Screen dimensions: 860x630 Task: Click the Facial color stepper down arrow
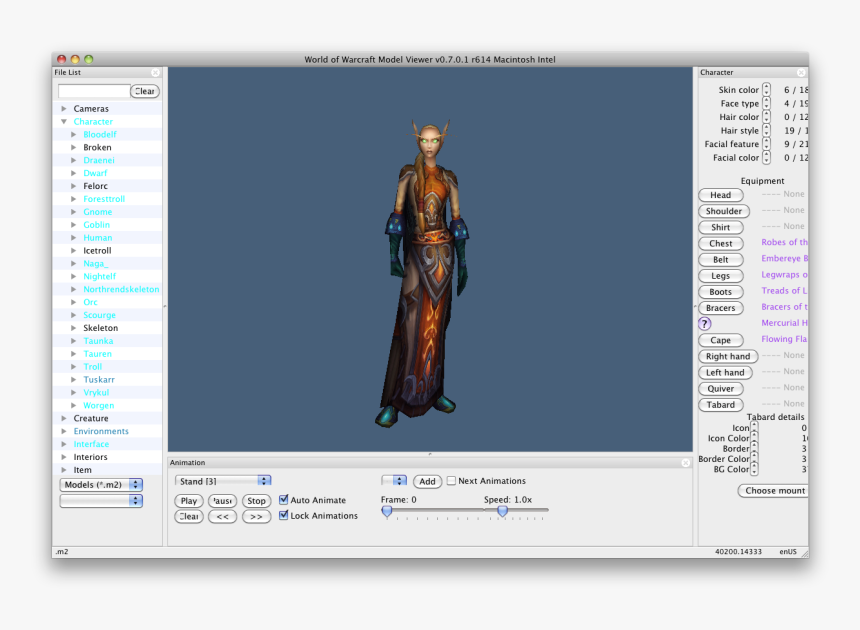point(766,160)
